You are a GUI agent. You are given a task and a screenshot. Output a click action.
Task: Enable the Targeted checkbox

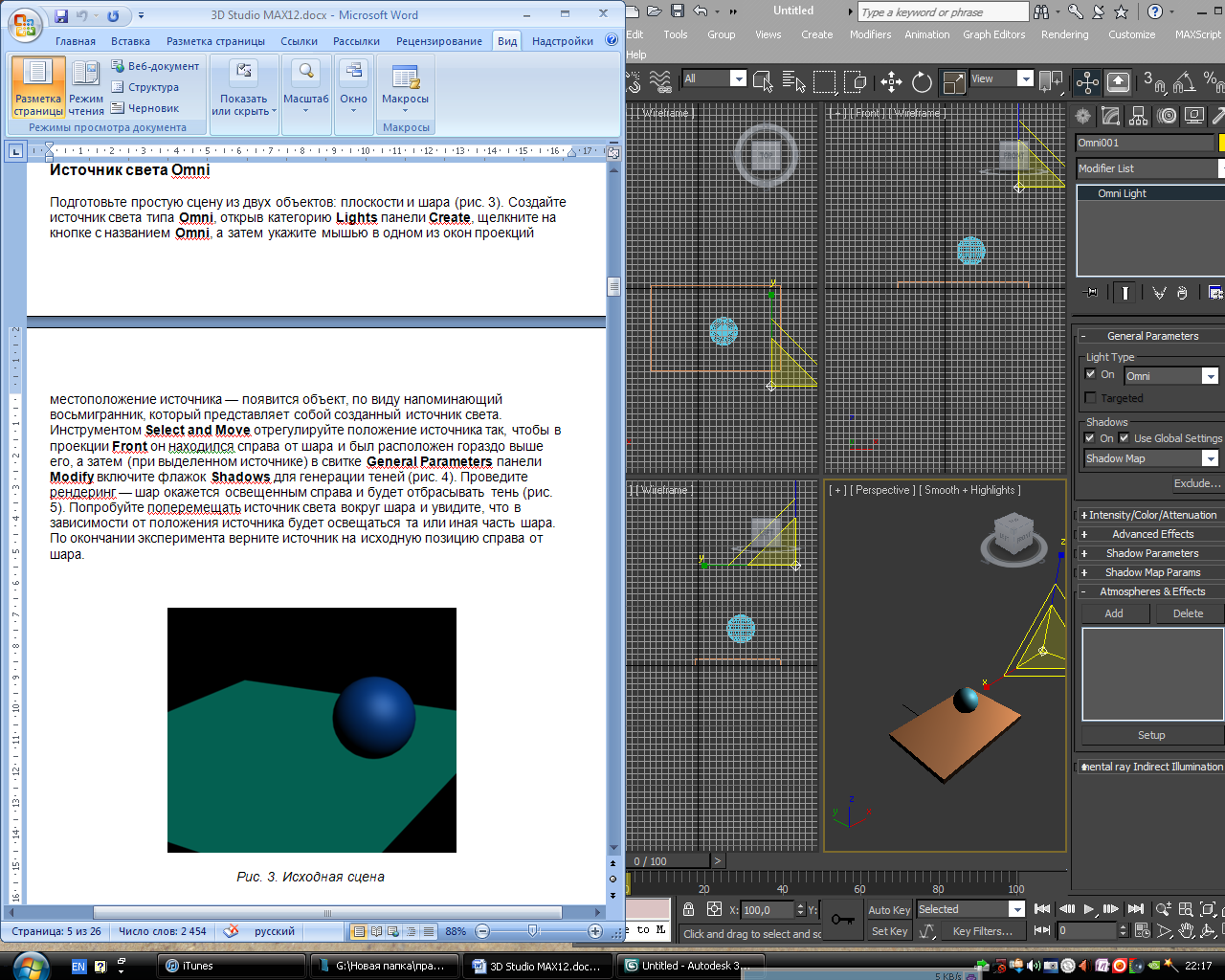[1090, 398]
